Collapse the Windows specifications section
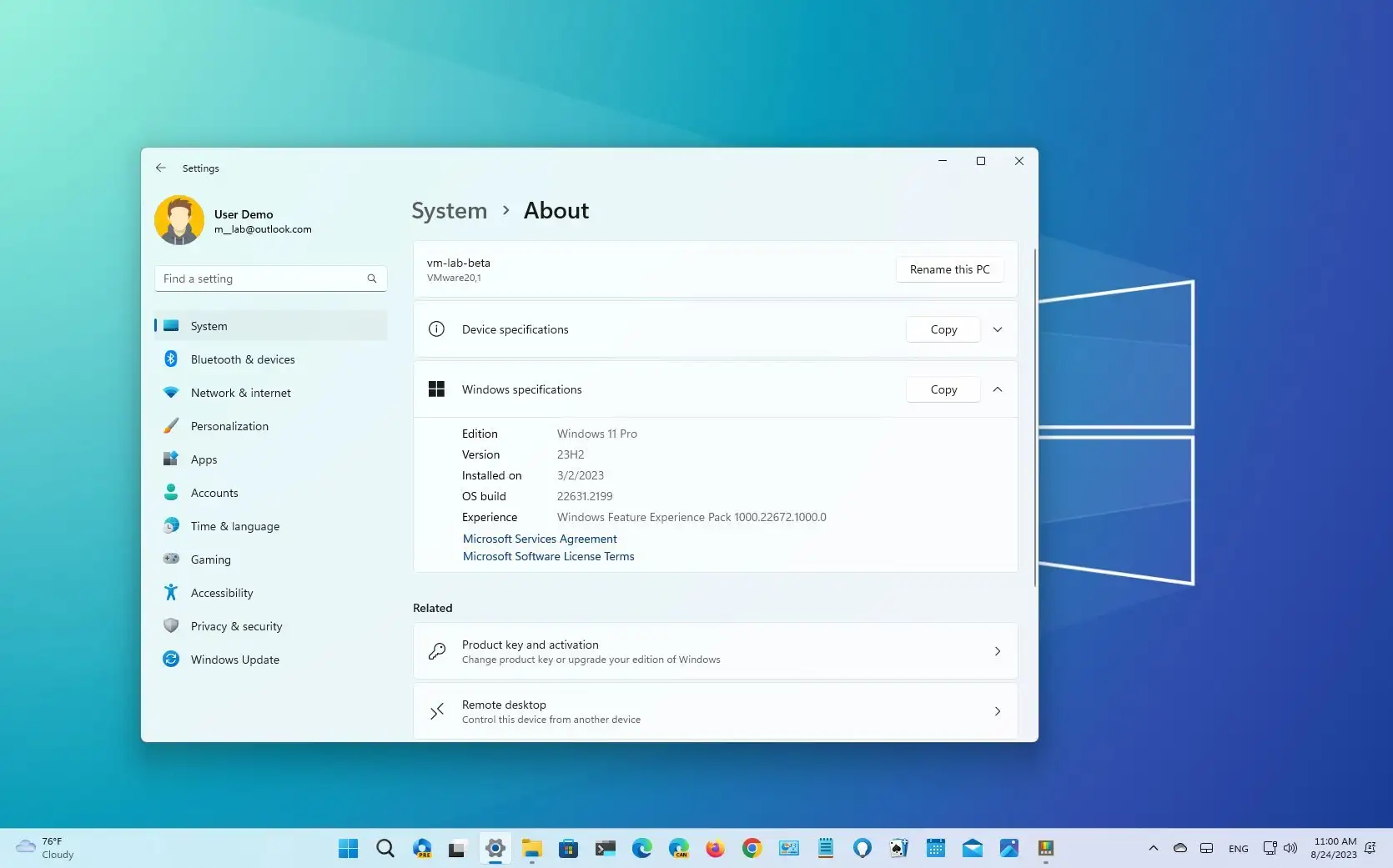 pos(997,389)
